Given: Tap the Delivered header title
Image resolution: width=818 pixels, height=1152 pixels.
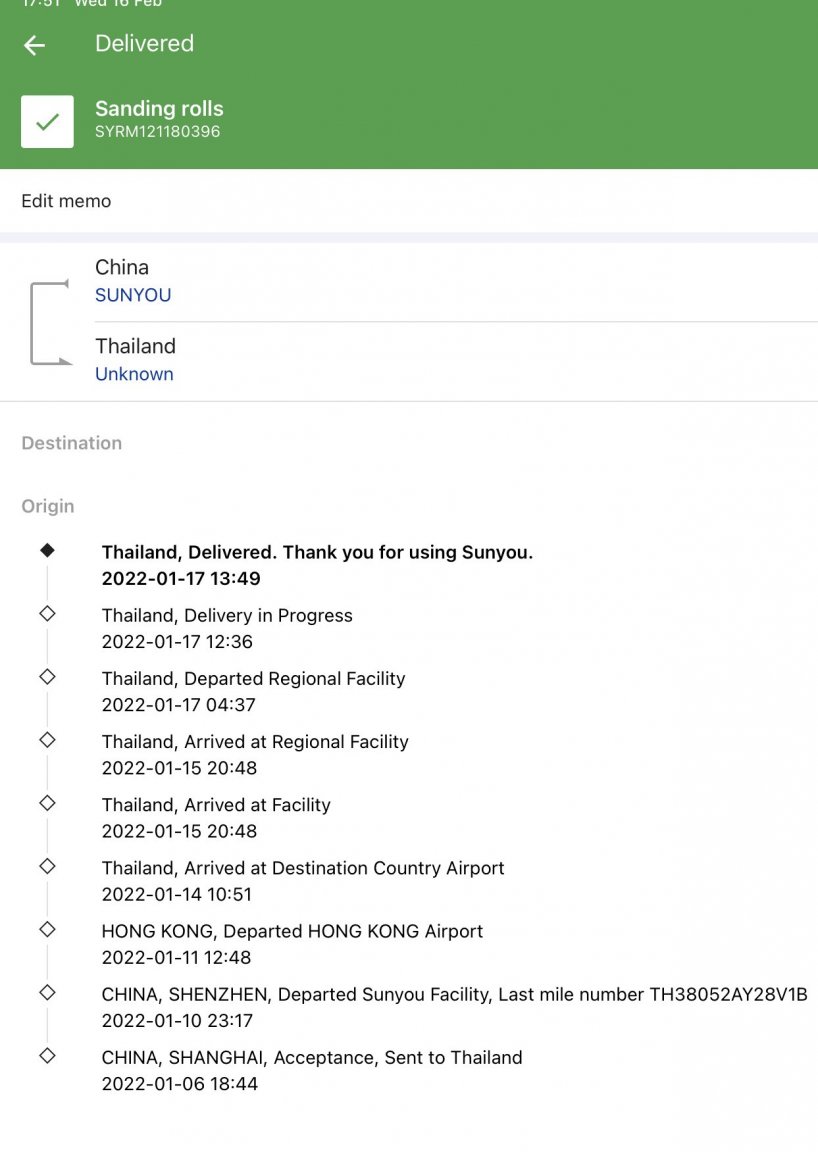Looking at the screenshot, I should coord(144,43).
